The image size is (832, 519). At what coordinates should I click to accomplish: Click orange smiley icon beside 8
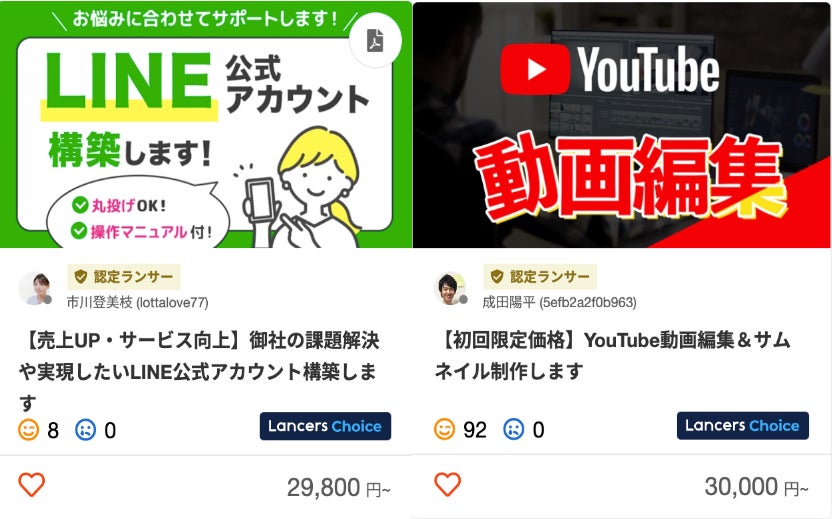point(29,430)
